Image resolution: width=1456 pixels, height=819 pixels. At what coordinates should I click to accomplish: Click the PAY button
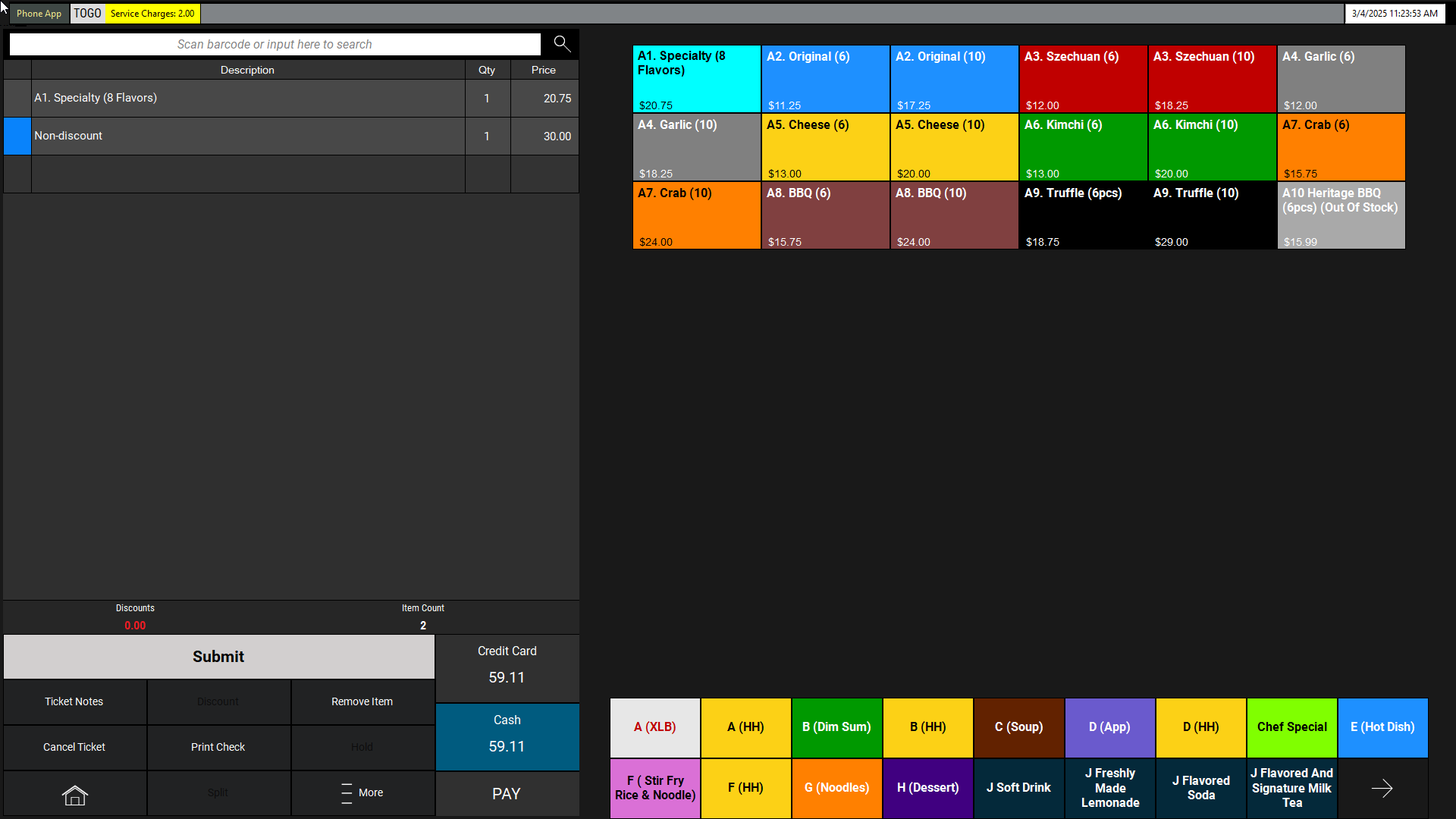(507, 794)
